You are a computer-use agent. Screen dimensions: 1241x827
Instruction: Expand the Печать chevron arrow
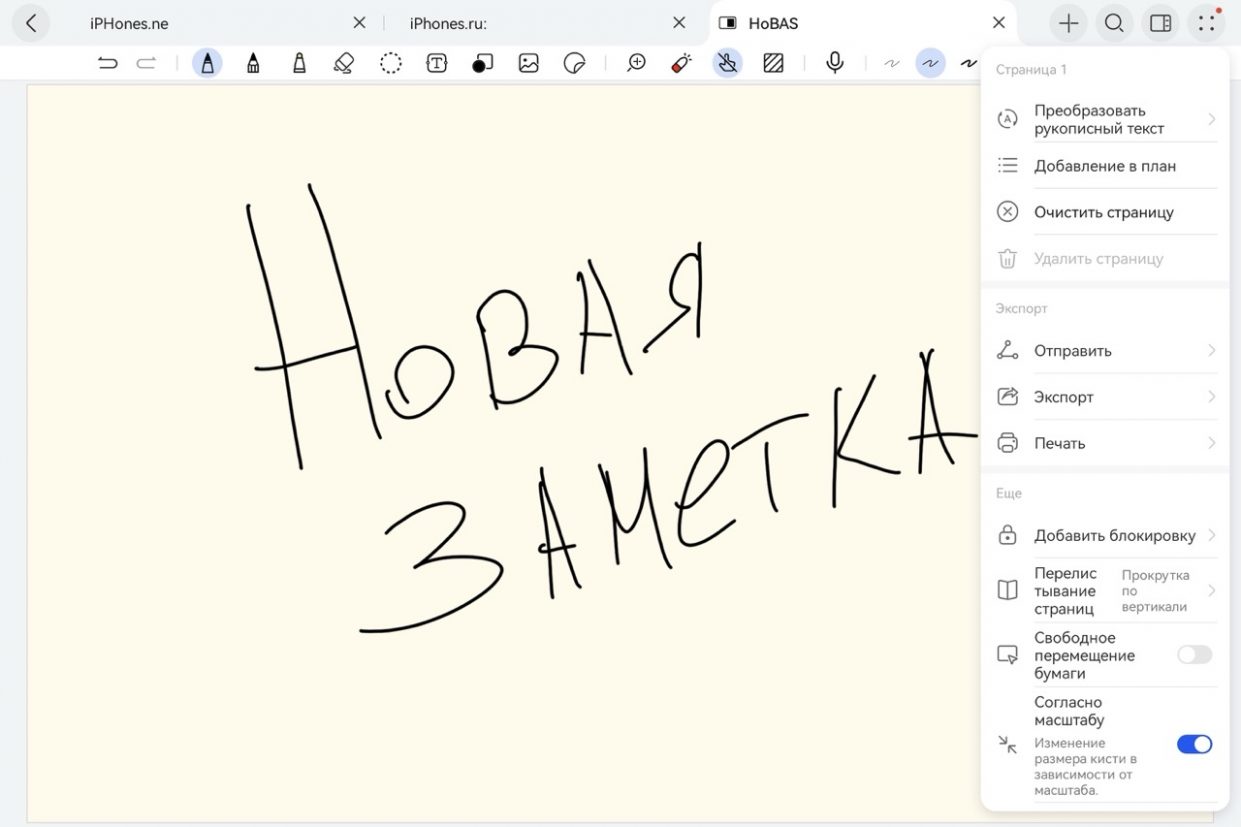point(1211,443)
